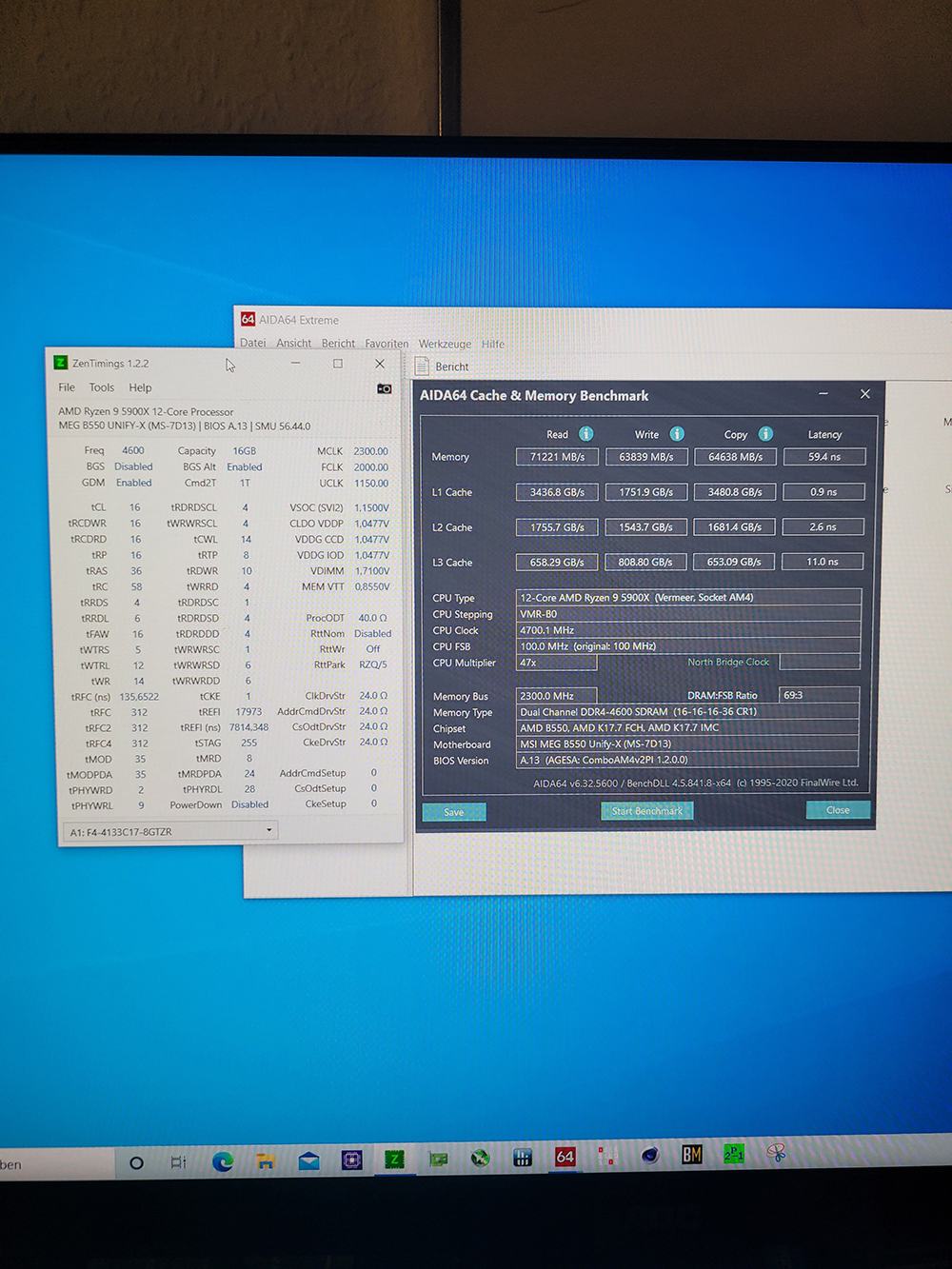The height and width of the screenshot is (1269, 952).
Task: Click the CPU Type field showing Ryzen 9 5900X
Action: [x=688, y=597]
